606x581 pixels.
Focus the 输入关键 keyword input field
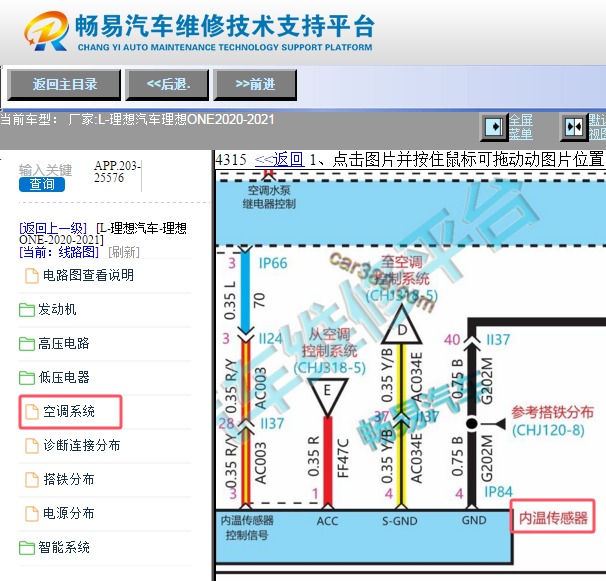coord(45,170)
